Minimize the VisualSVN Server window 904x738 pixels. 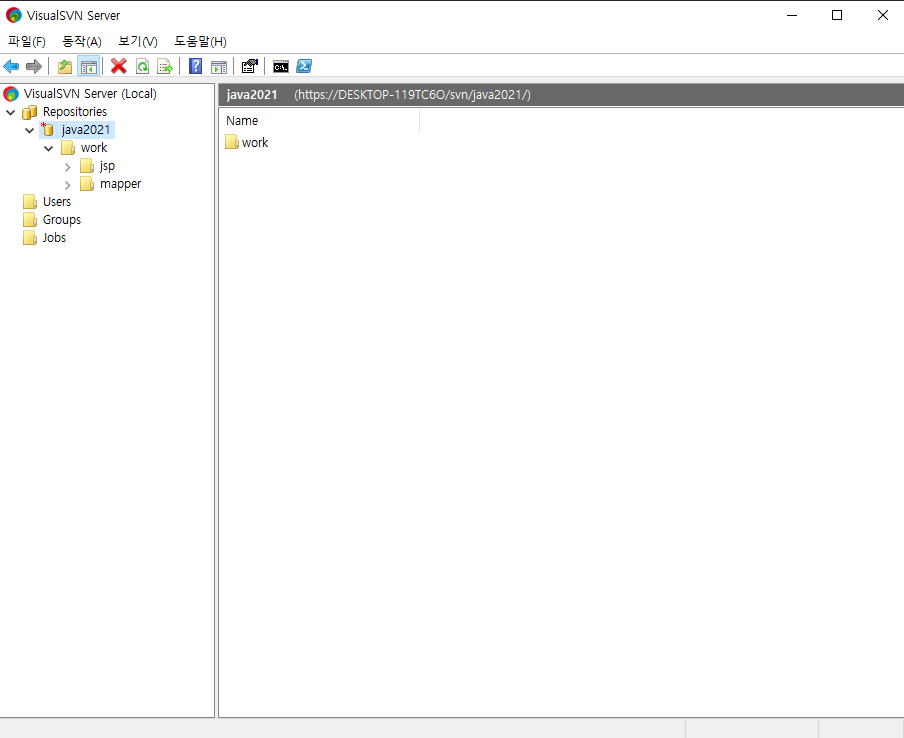pyautogui.click(x=792, y=16)
